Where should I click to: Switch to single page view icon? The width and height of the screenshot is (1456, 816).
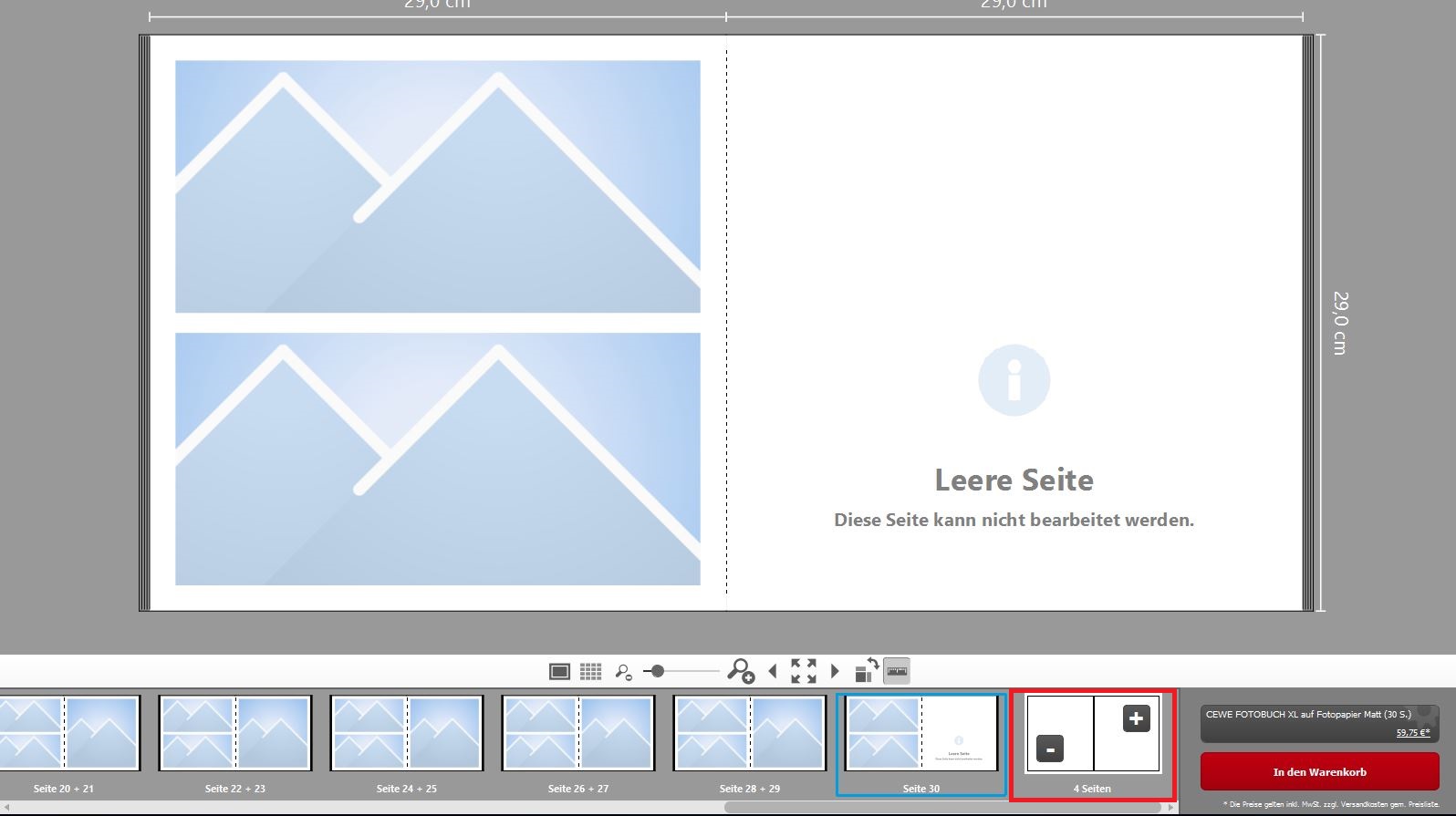click(559, 672)
